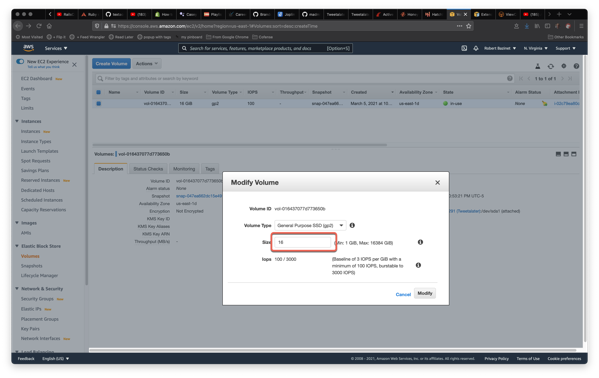Open Security Groups in the sidebar
Image resolution: width=599 pixels, height=378 pixels.
[x=37, y=299]
